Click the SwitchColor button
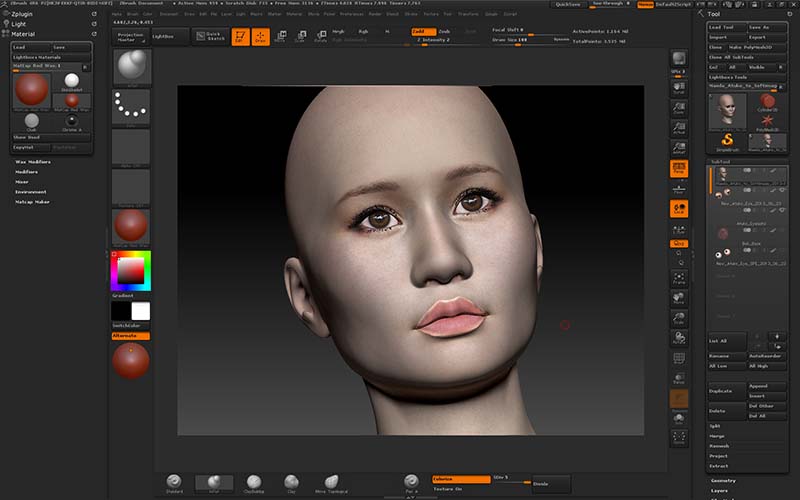The height and width of the screenshot is (500, 800). pos(131,326)
